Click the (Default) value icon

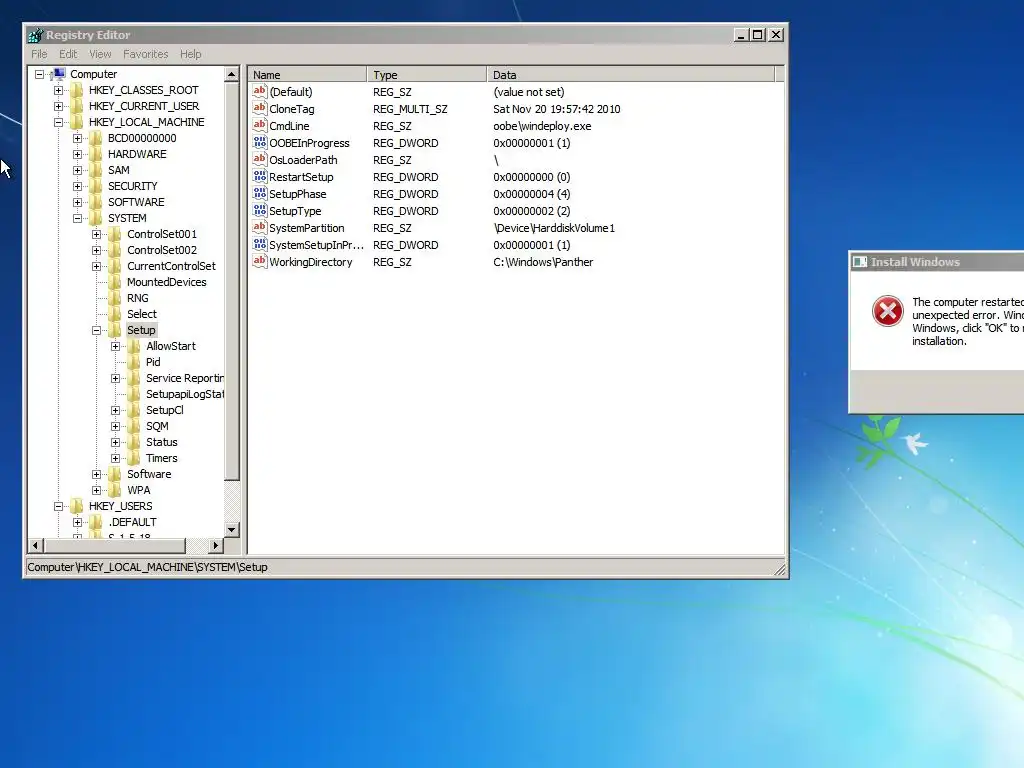click(259, 91)
